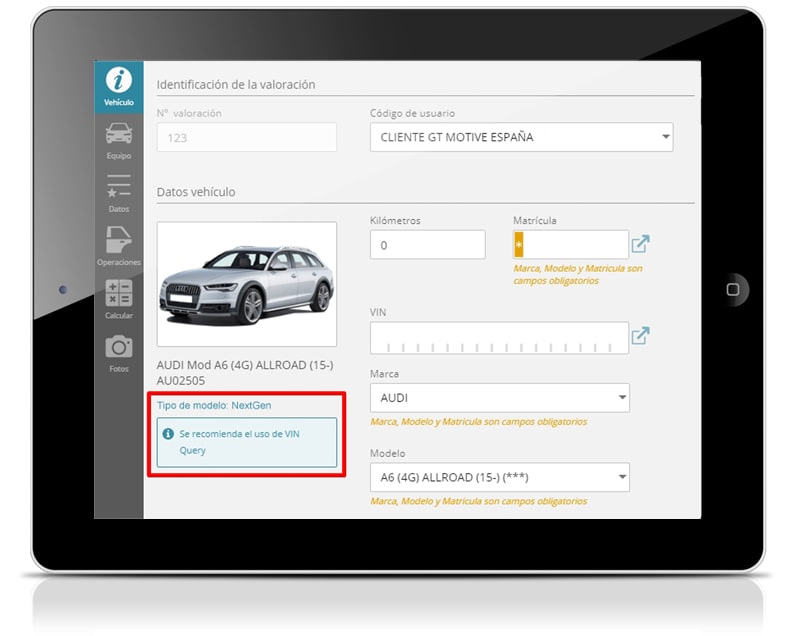Click the Audi A6 Allroad vehicle thumbnail
This screenshot has width=800, height=636.
click(246, 284)
